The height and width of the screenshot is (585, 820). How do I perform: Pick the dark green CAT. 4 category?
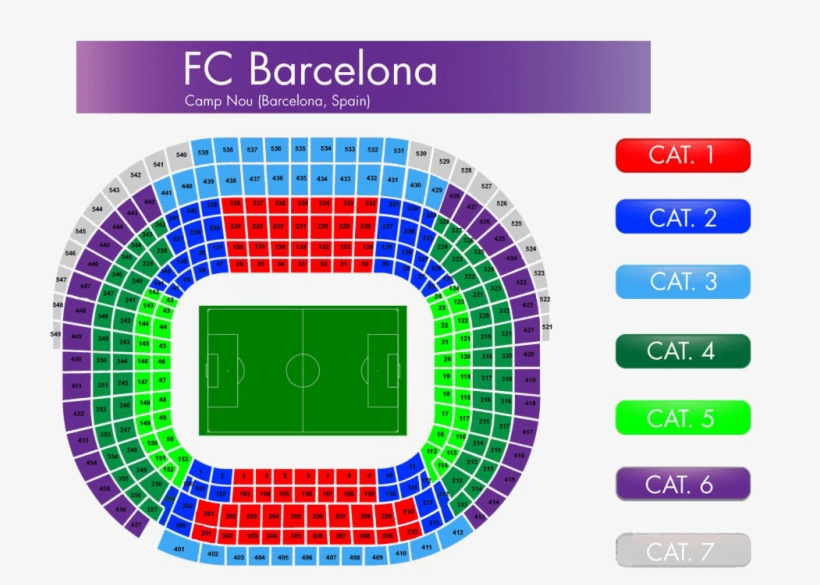coord(682,350)
